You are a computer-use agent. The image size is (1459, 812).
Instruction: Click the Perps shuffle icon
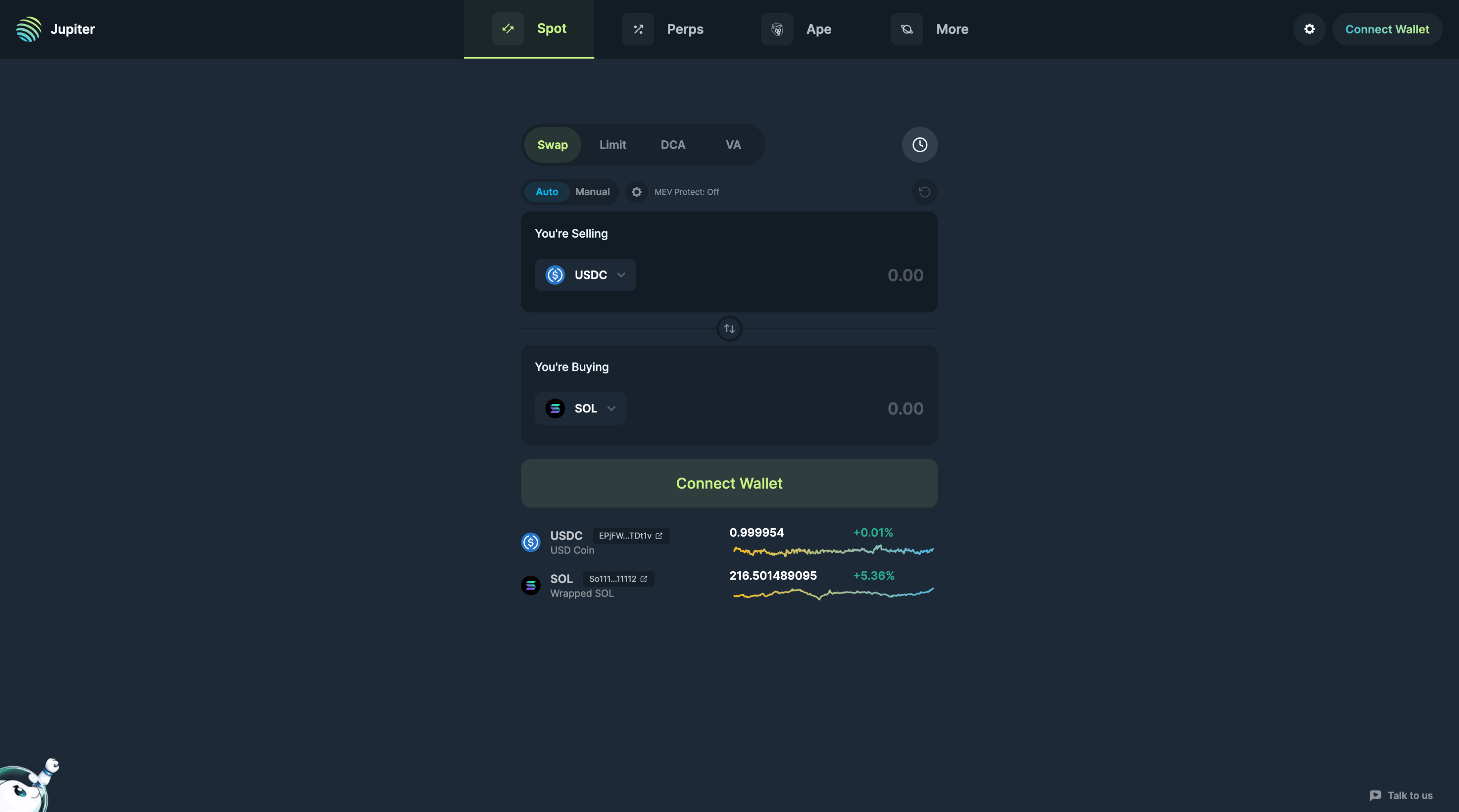point(638,29)
